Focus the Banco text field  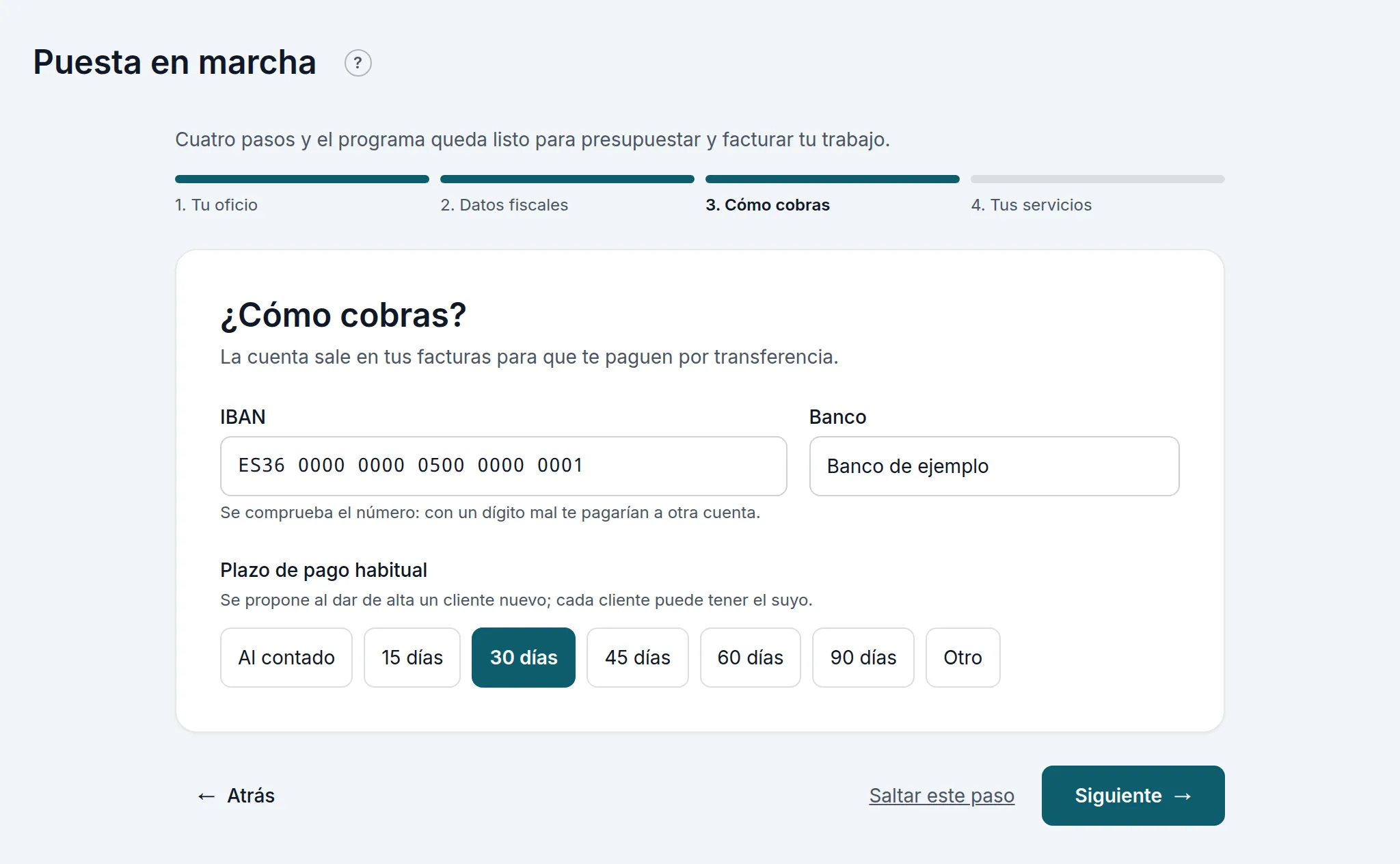tap(995, 466)
